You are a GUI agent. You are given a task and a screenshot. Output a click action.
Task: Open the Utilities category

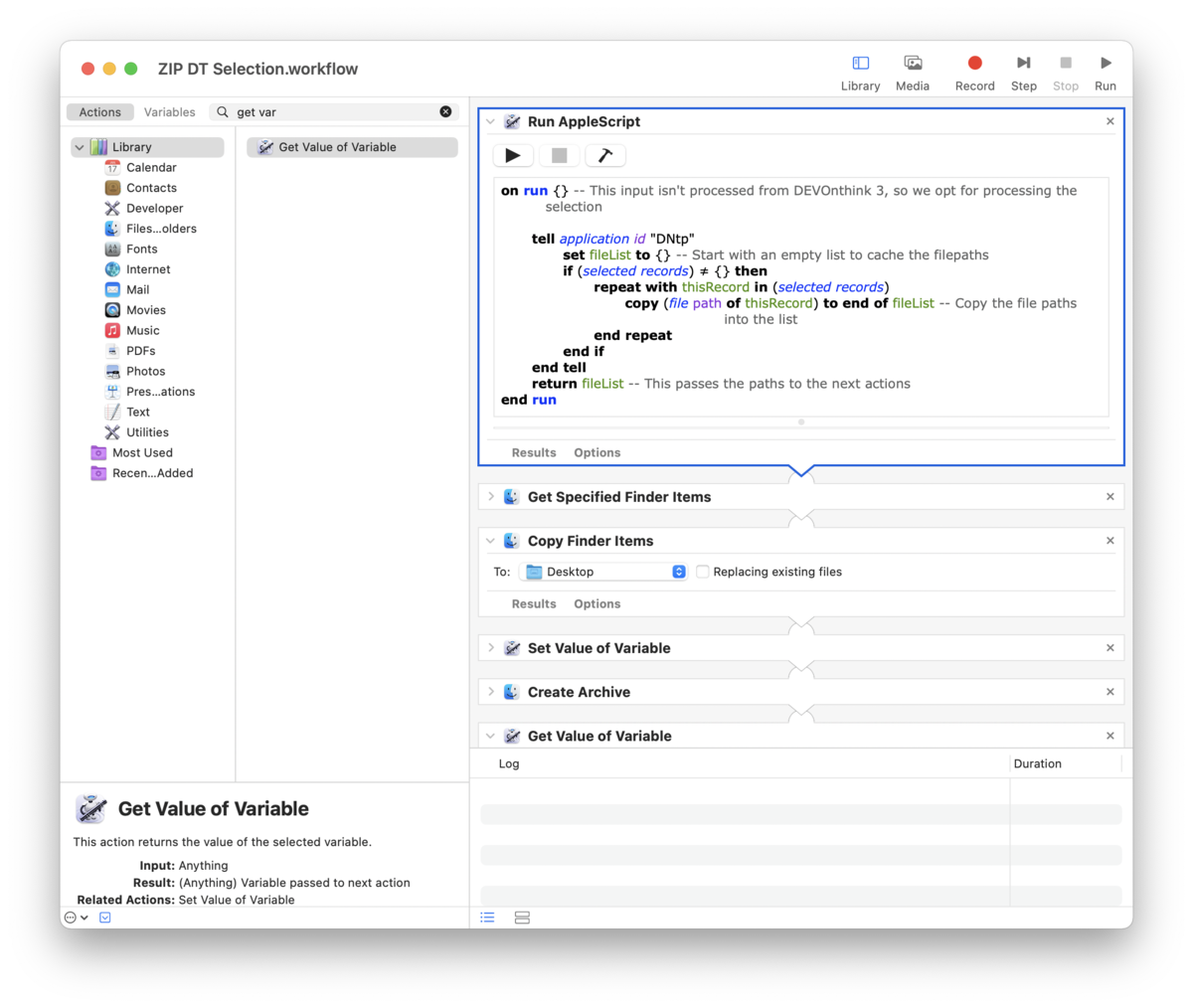tap(147, 432)
